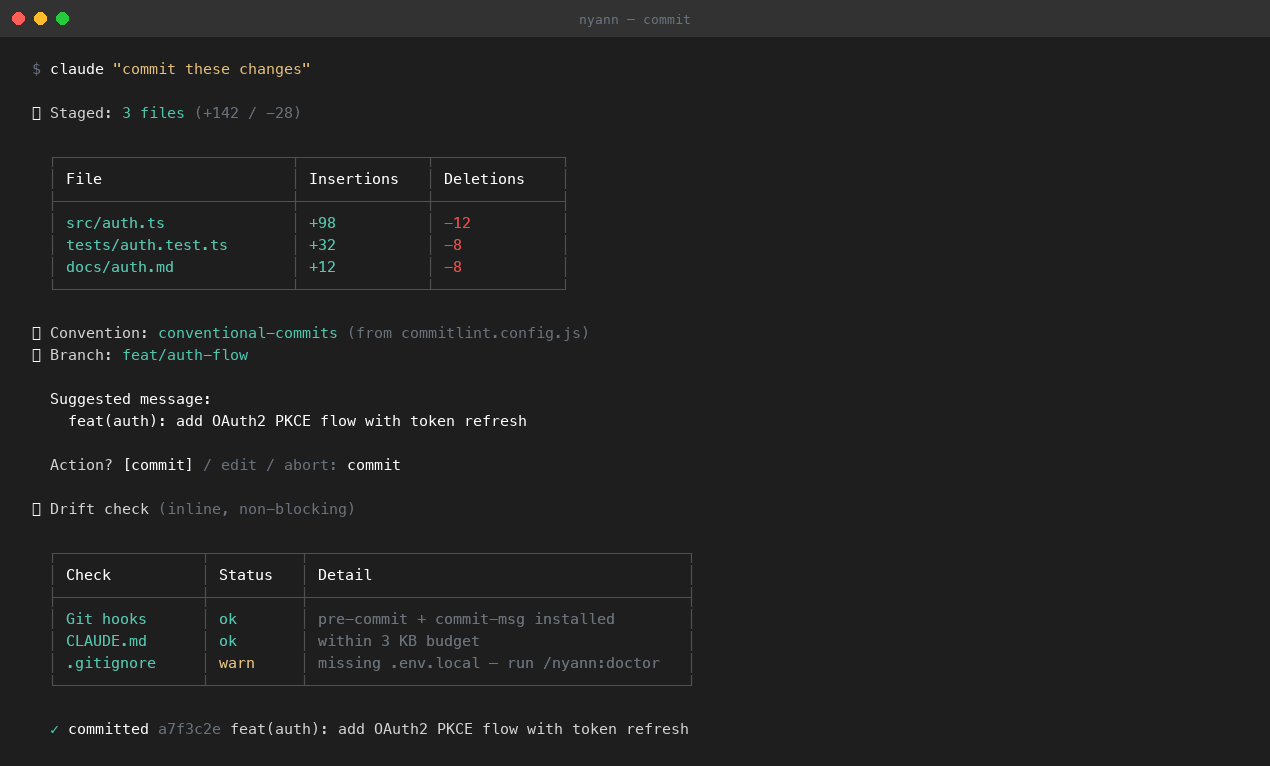Click the warn status icon for .gitignore
The width and height of the screenshot is (1270, 766).
click(236, 662)
